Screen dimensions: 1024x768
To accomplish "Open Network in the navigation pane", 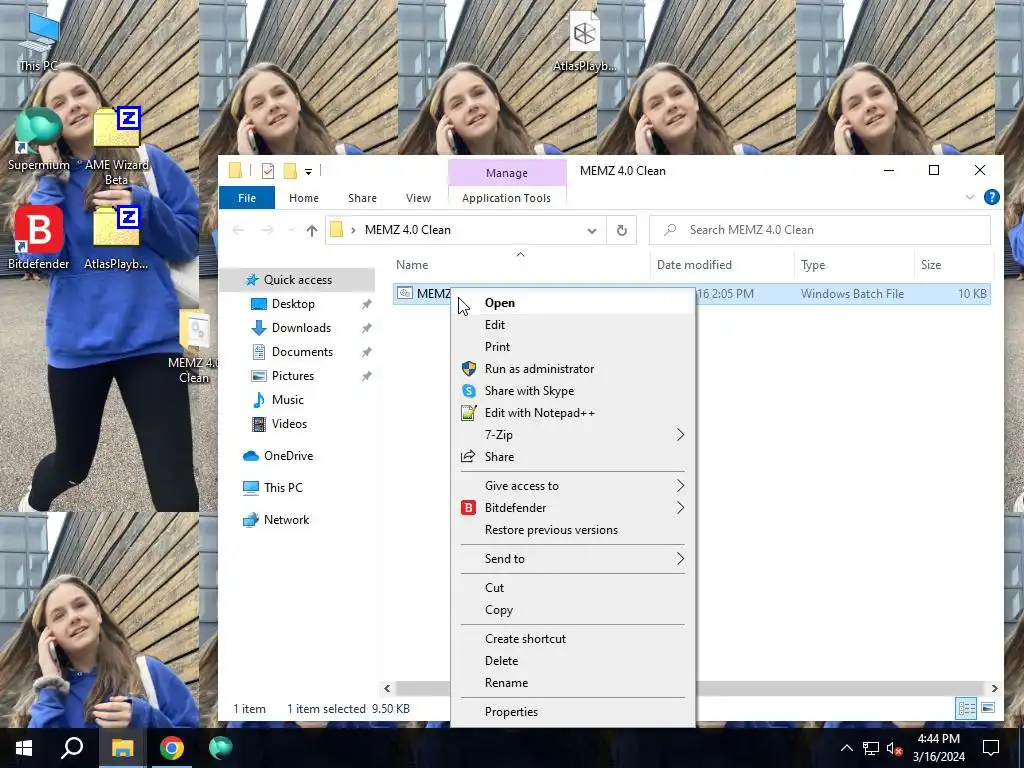I will pyautogui.click(x=286, y=520).
